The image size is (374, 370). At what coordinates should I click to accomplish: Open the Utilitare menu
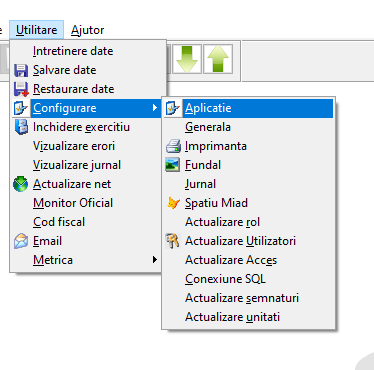tap(36, 30)
